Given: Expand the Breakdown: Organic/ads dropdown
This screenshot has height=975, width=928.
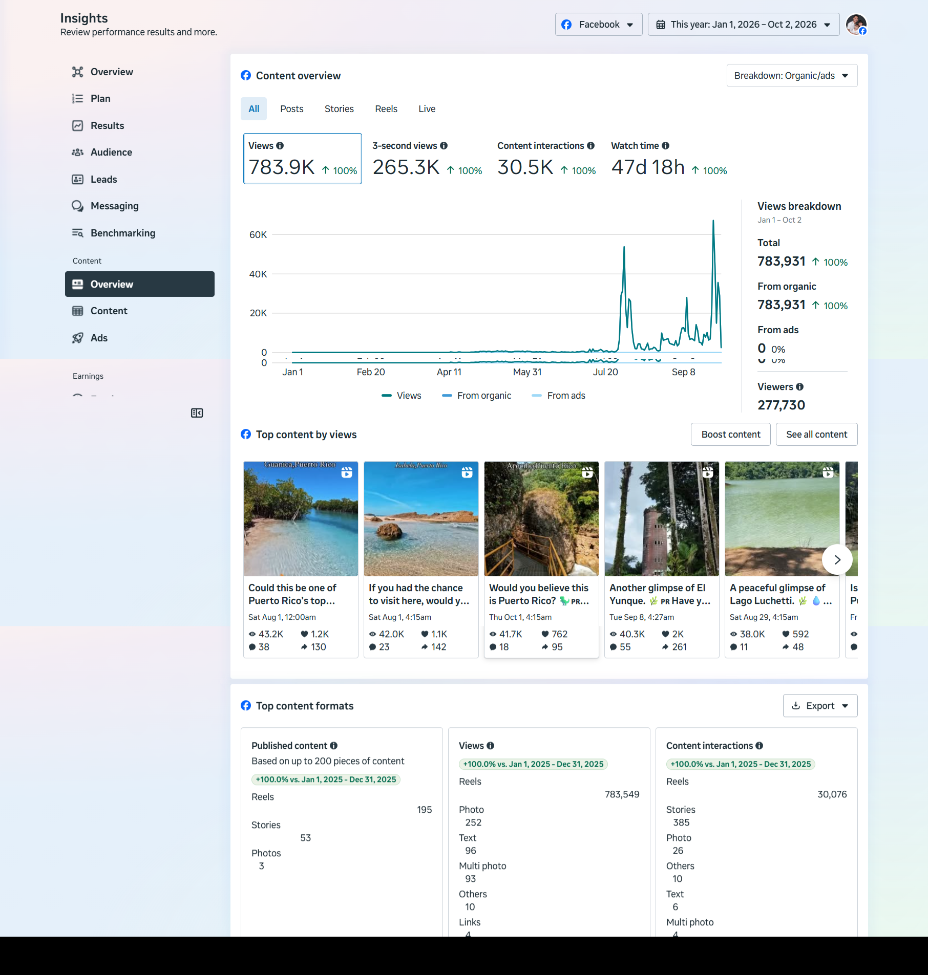Looking at the screenshot, I should pos(792,76).
